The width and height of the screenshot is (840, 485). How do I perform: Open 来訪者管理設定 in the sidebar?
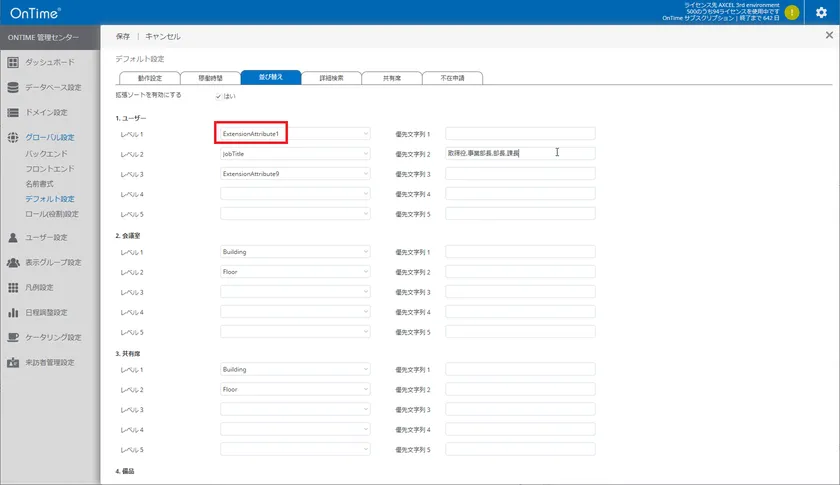coord(50,362)
